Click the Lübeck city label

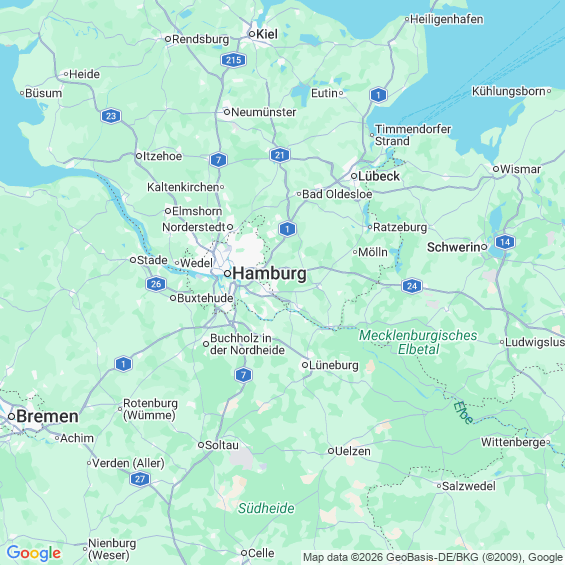(x=379, y=176)
